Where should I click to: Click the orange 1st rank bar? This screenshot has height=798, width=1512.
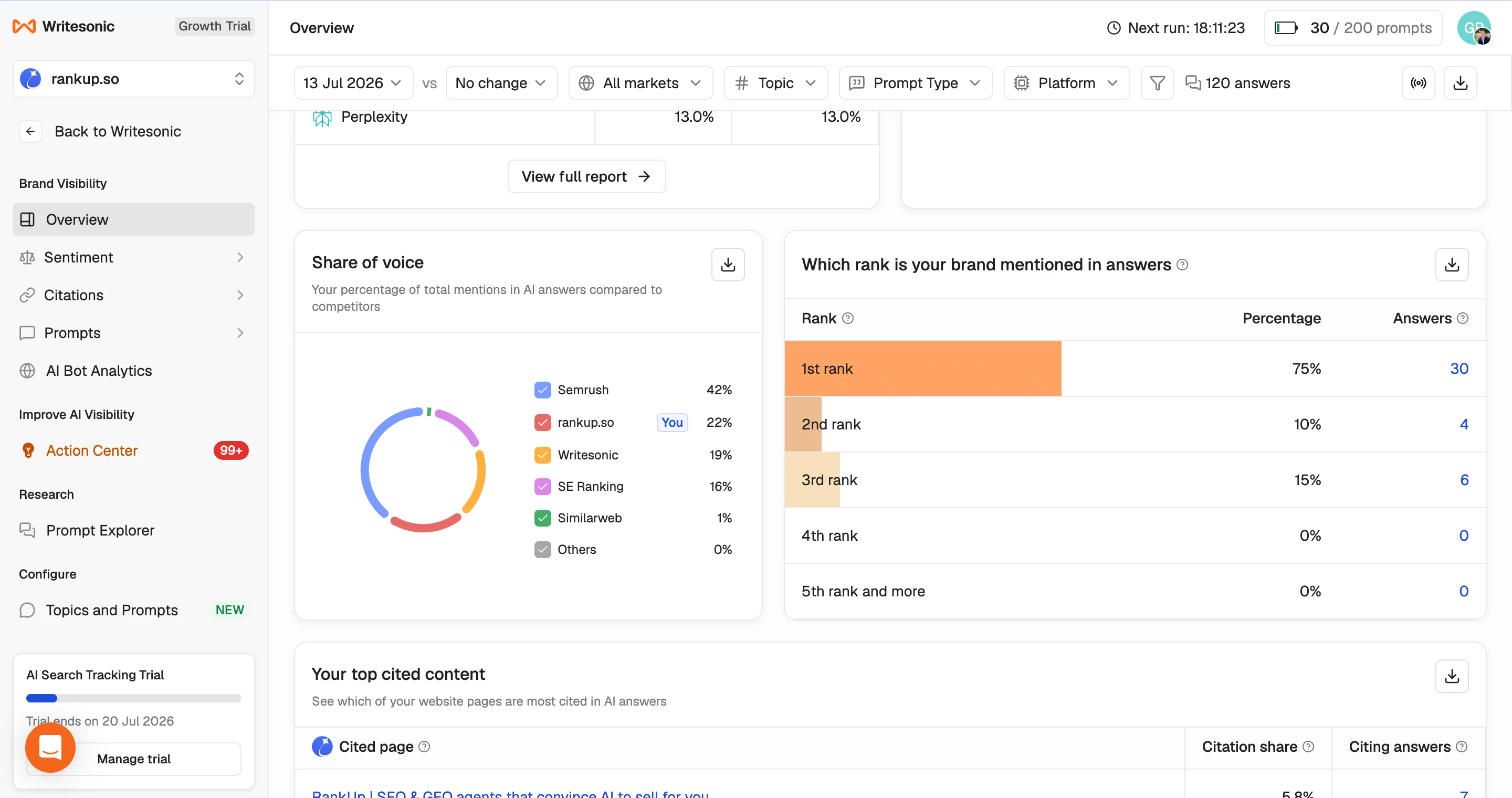click(x=923, y=369)
